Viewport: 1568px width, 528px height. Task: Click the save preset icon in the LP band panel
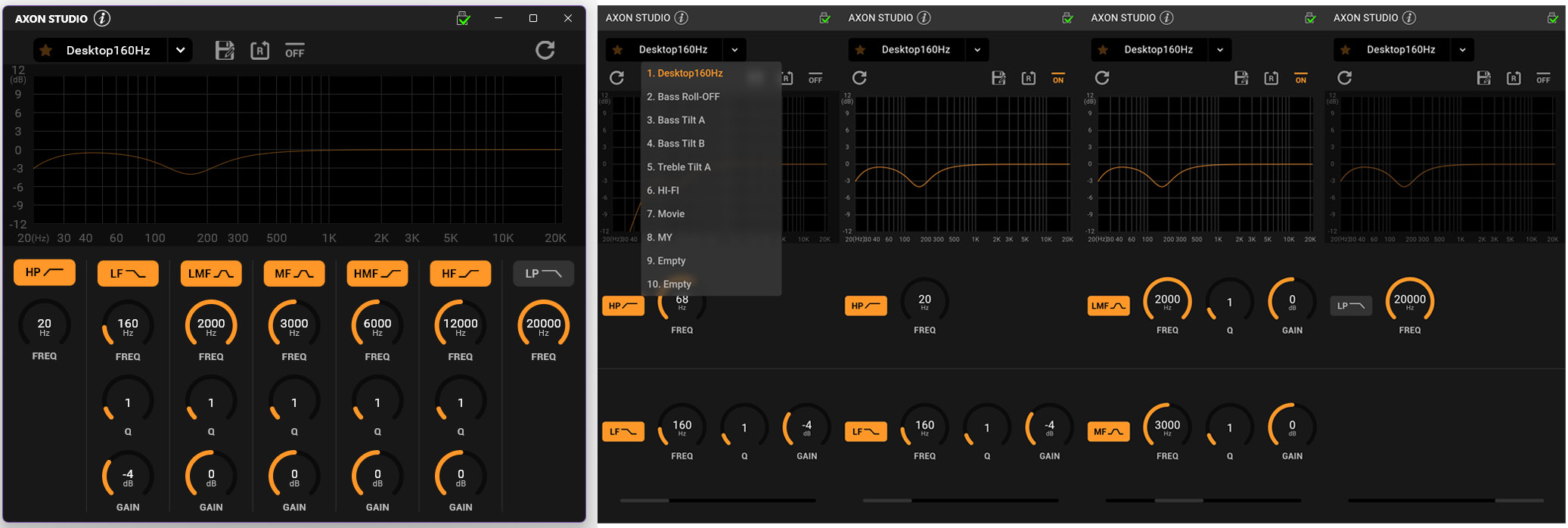click(x=1484, y=78)
